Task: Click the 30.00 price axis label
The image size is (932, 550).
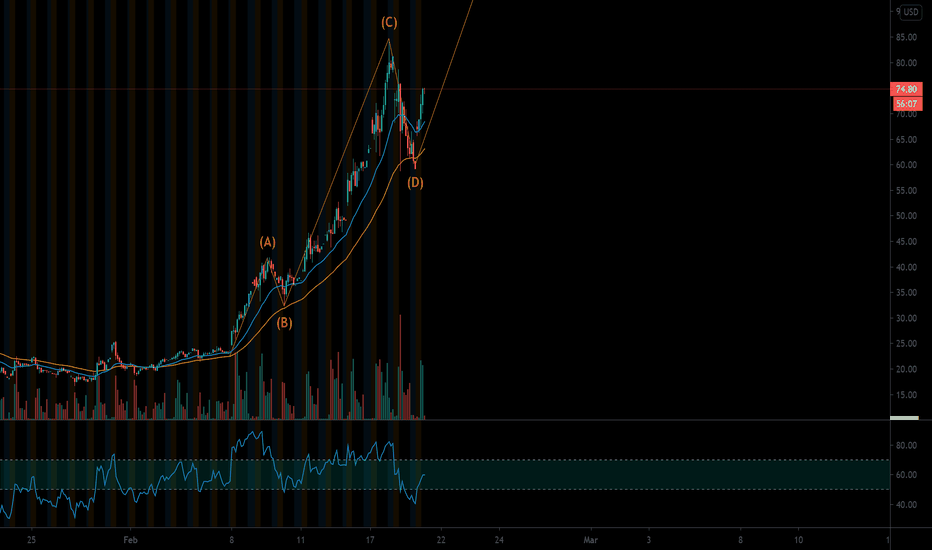Action: 906,318
